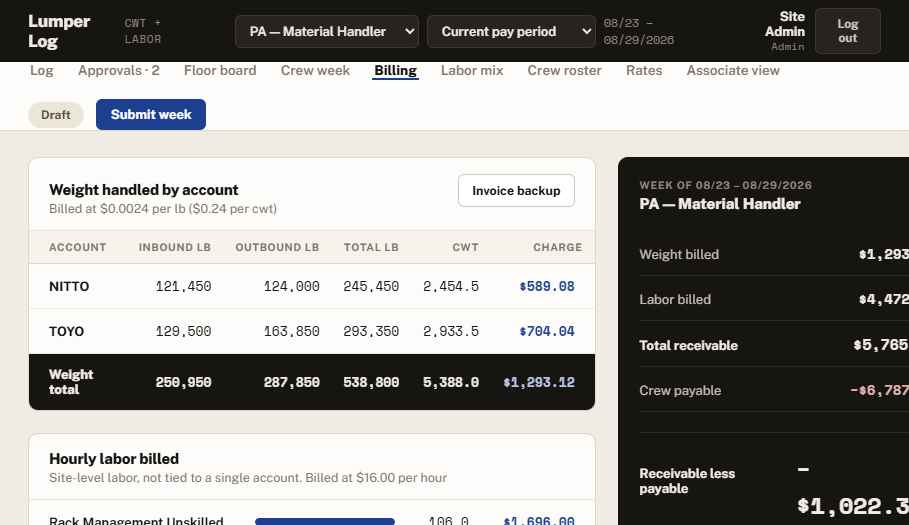Click the Labor billed summary row
Screen dimensions: 909x525
pyautogui.click(x=774, y=300)
